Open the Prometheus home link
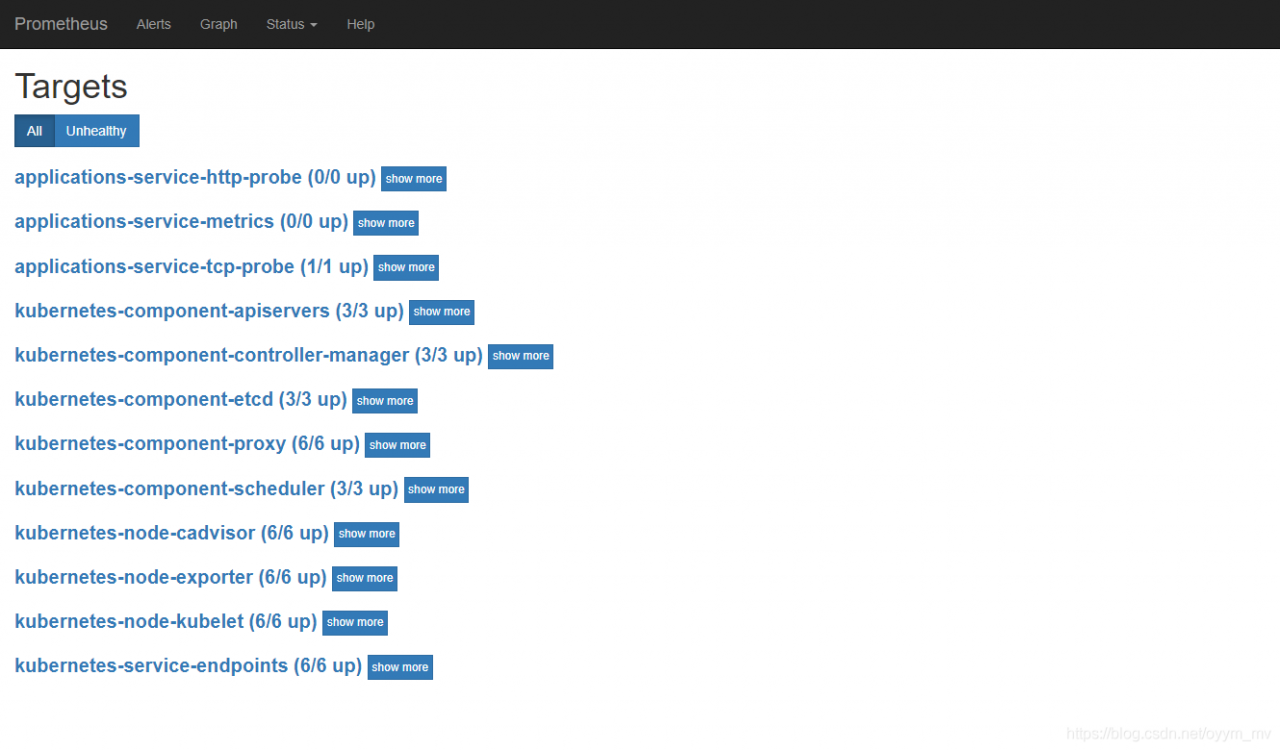 (x=61, y=24)
